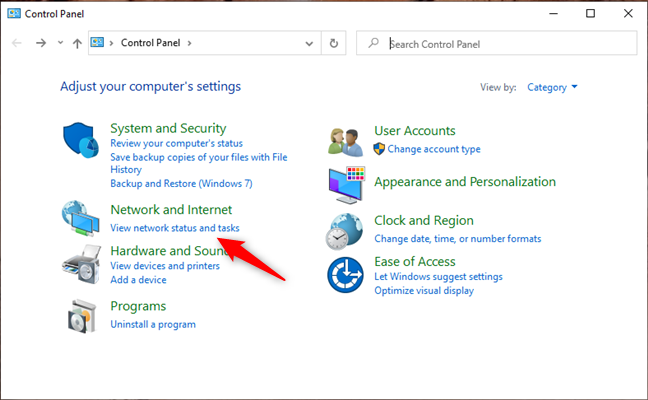Open View network status and tasks

[174, 228]
